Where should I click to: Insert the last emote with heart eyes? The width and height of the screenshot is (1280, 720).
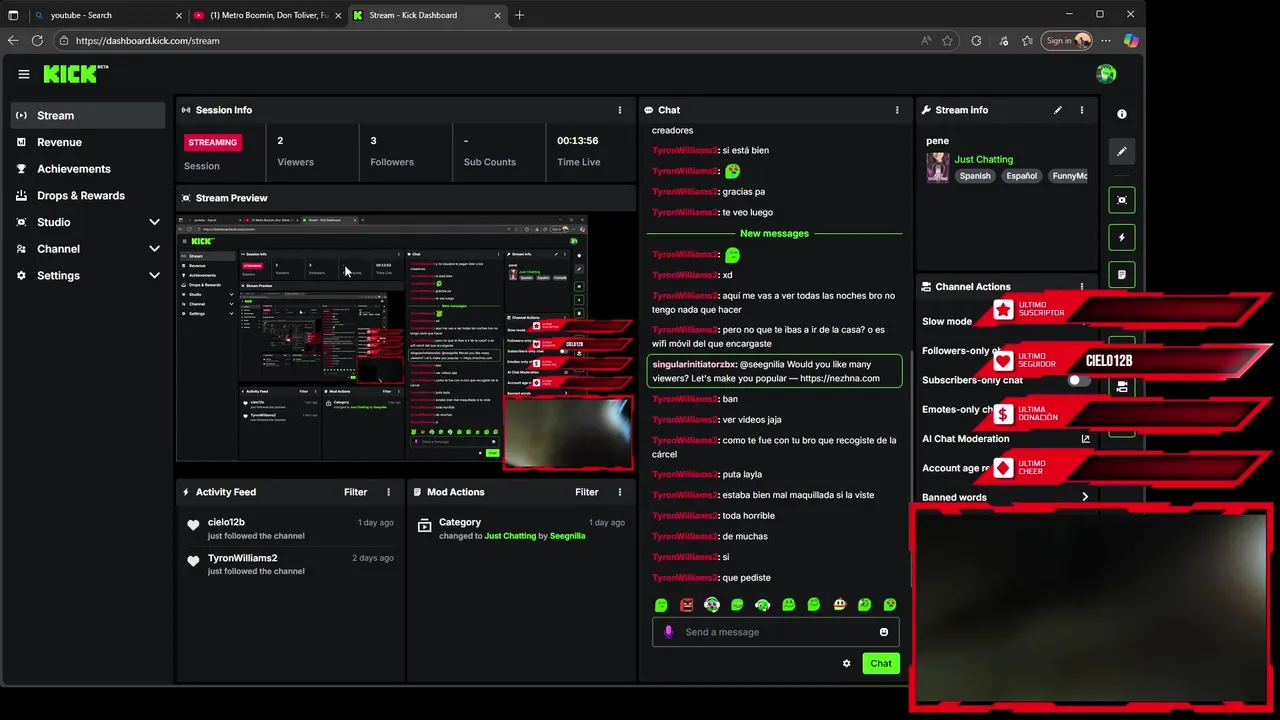click(890, 605)
